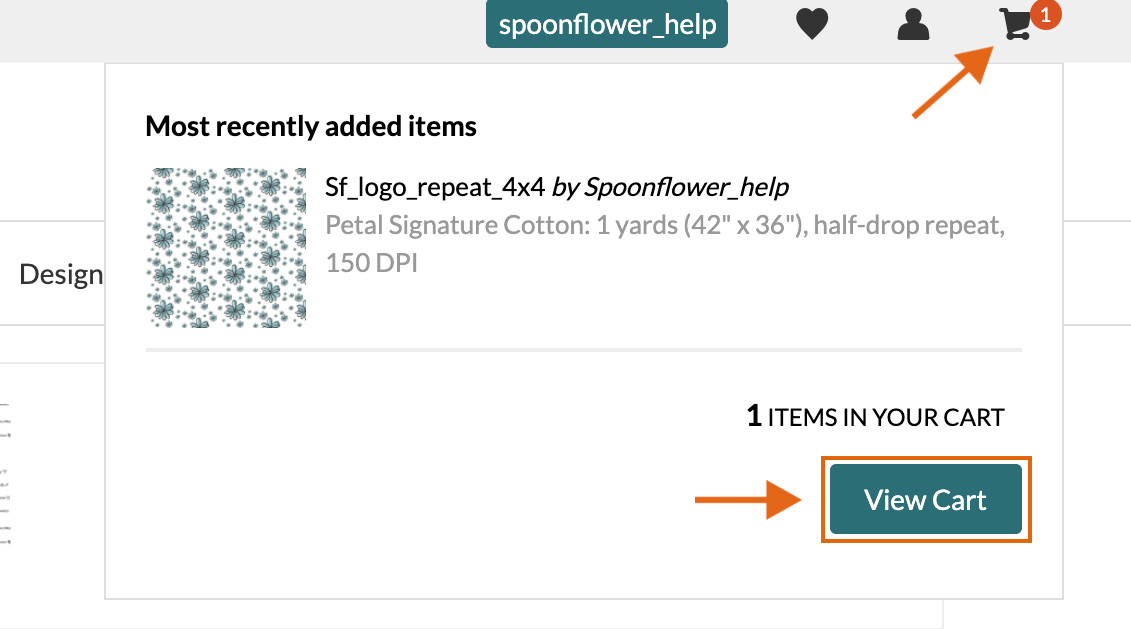Viewport: 1131px width, 629px height.
Task: Click the small document preview at left edge
Action: [5, 472]
